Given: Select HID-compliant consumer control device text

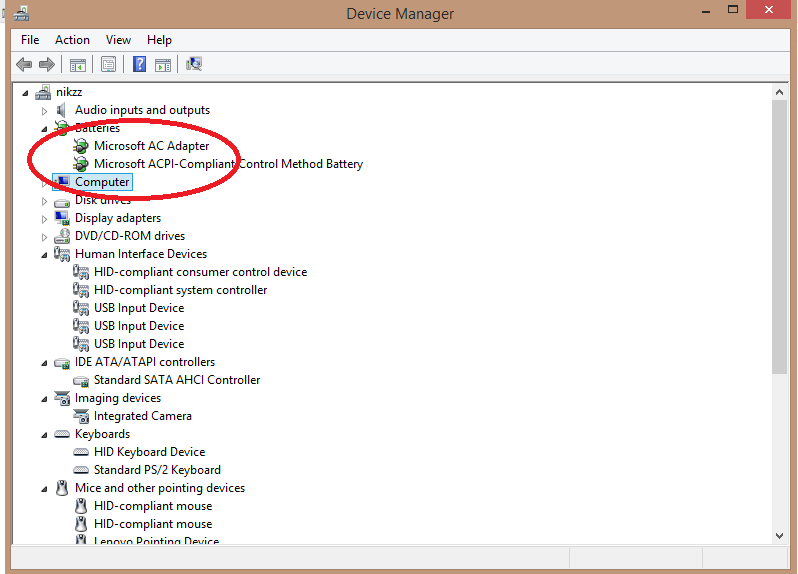Looking at the screenshot, I should coord(201,272).
